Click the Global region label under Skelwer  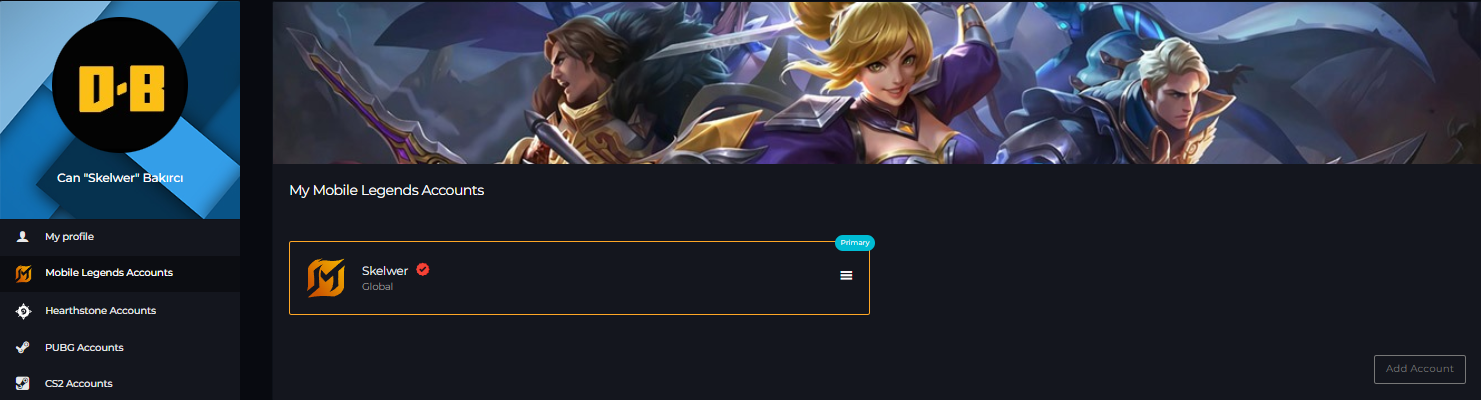click(x=377, y=287)
